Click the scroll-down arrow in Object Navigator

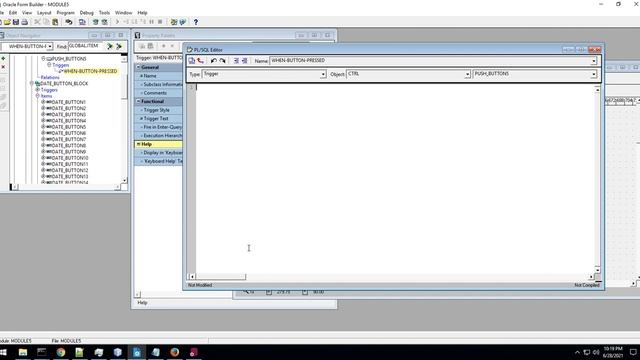click(x=124, y=180)
